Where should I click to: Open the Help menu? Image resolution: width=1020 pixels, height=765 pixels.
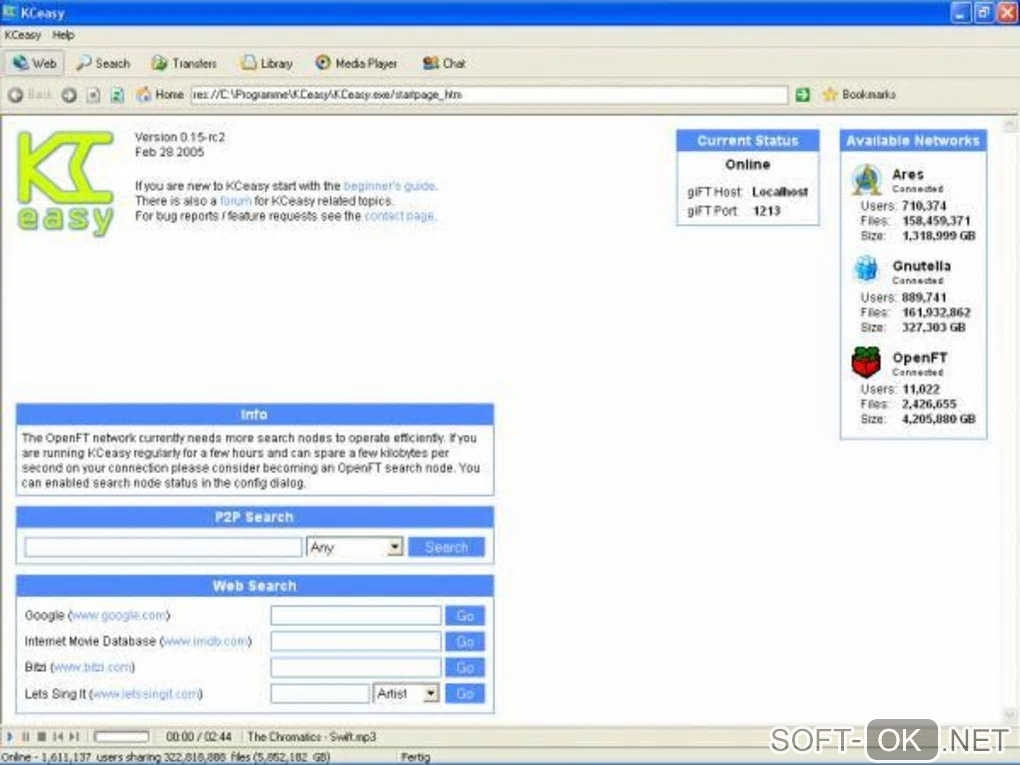63,35
